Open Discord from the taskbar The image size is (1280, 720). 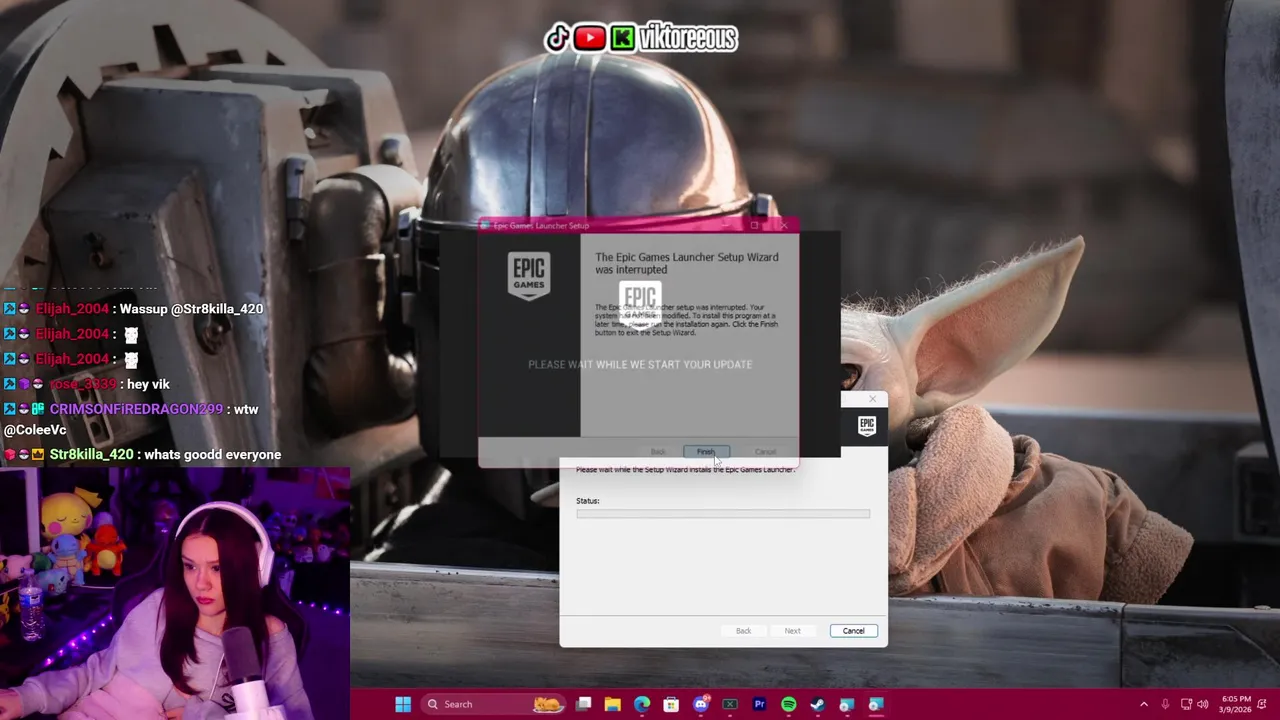tap(701, 704)
